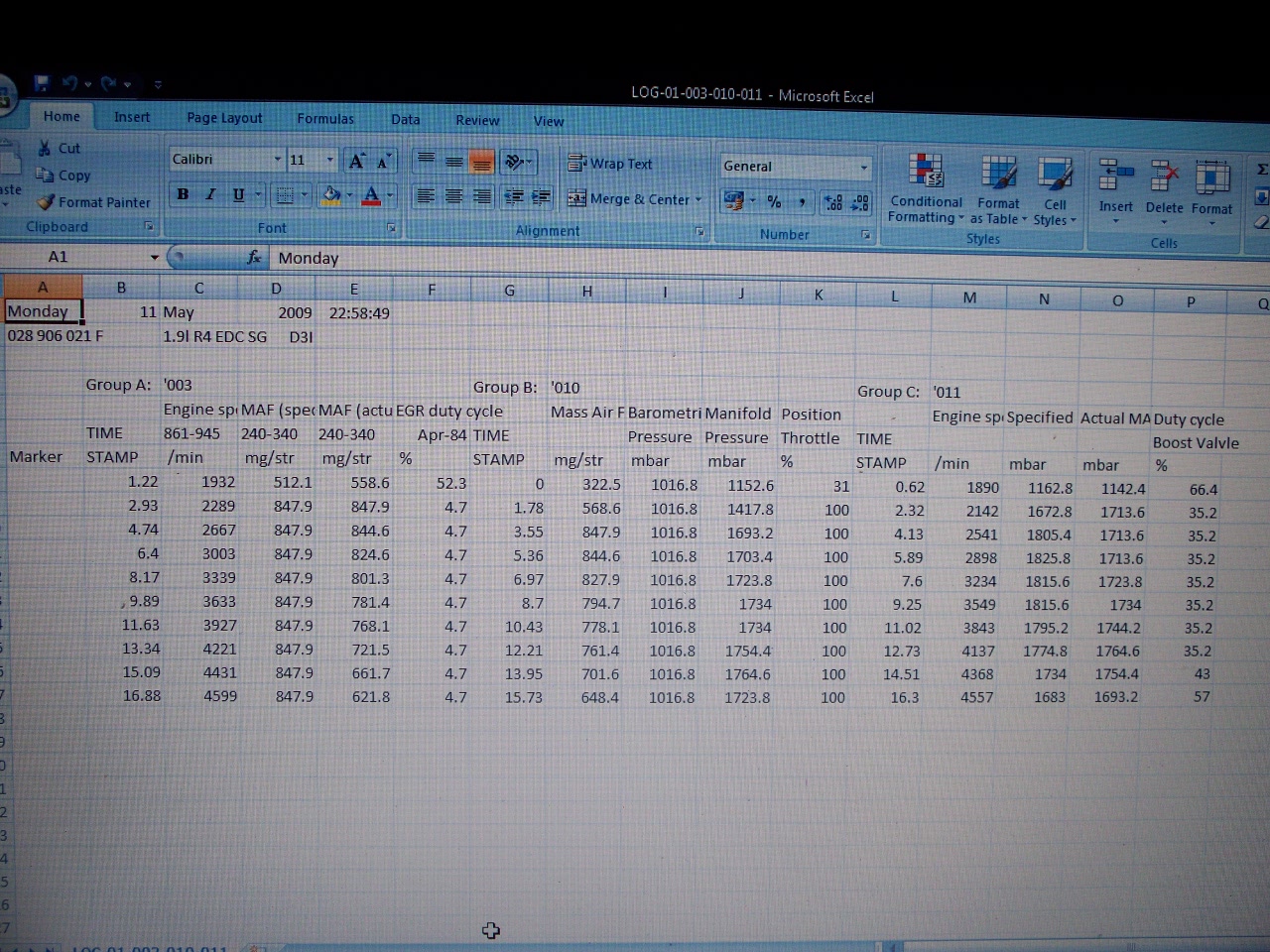
Task: Open the Formulas tab
Action: tap(325, 119)
